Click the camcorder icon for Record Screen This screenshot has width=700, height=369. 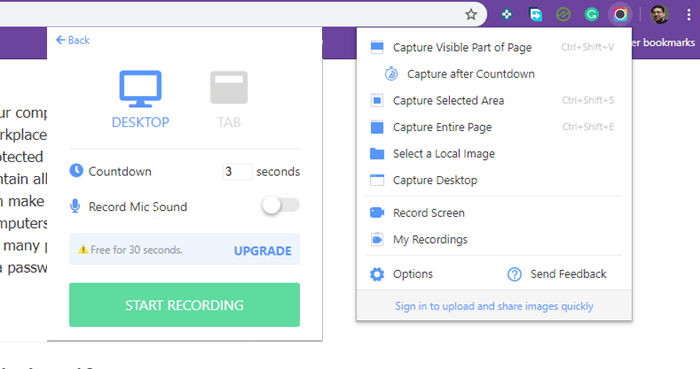(377, 212)
